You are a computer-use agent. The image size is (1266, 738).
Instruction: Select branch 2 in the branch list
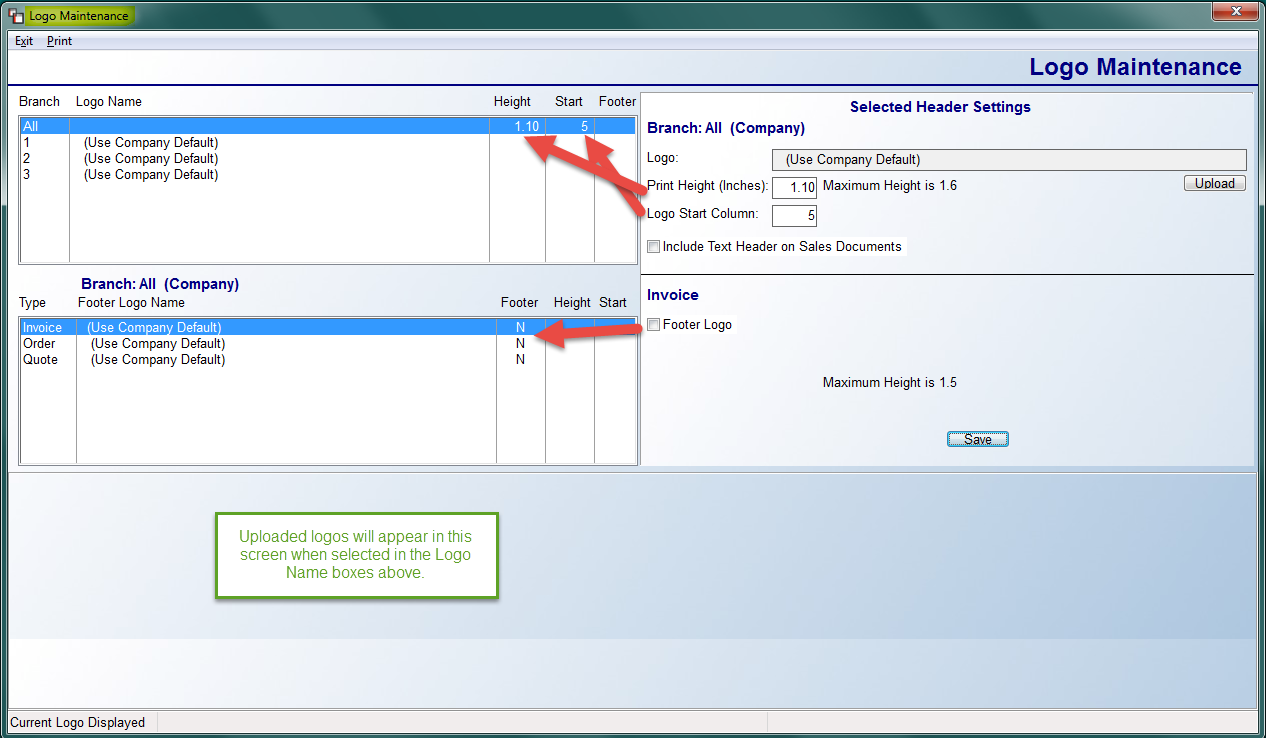150,159
